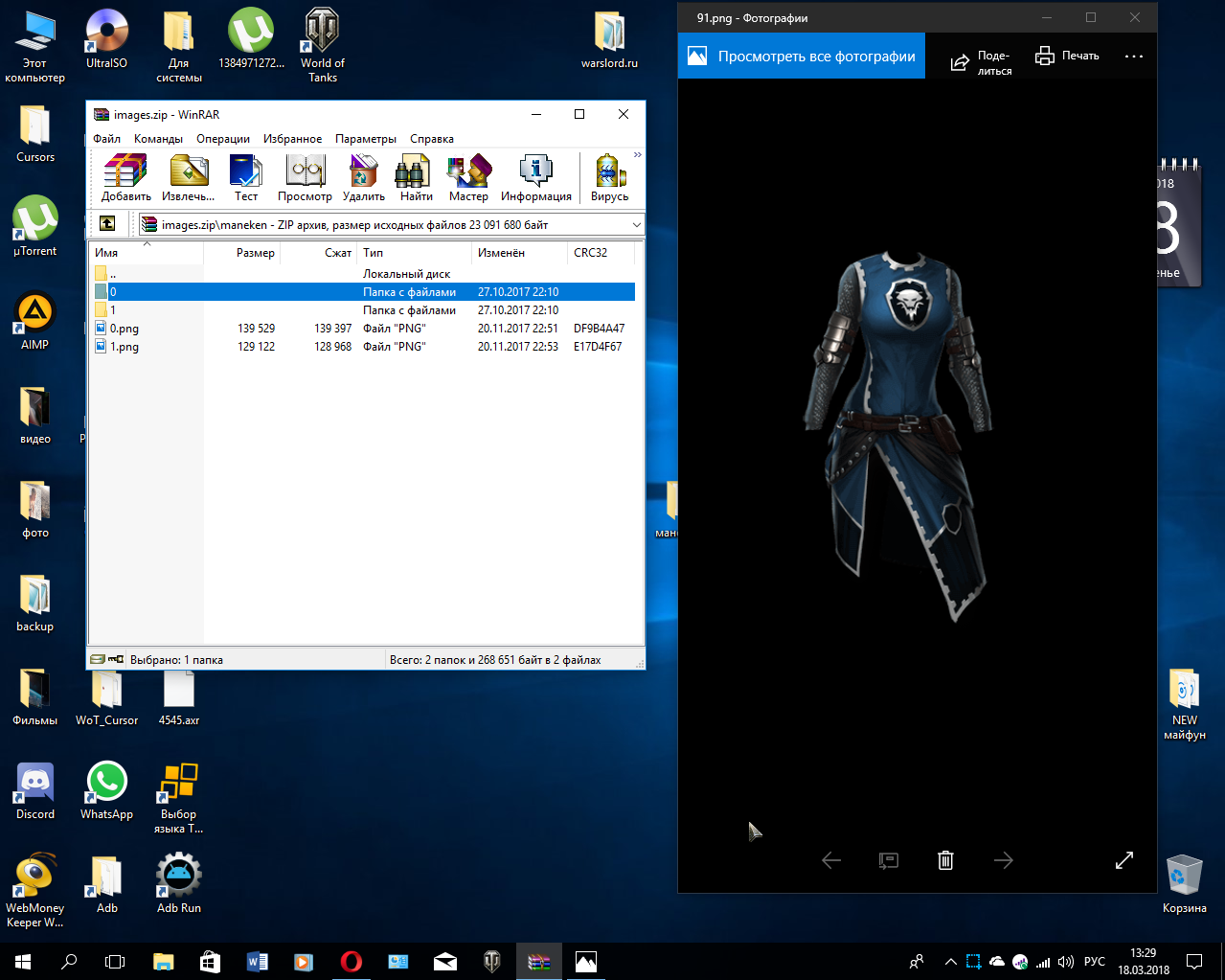Viewport: 1225px width, 980px height.
Task: Click the Удалить (Delete) toolbar icon
Action: pos(364,177)
